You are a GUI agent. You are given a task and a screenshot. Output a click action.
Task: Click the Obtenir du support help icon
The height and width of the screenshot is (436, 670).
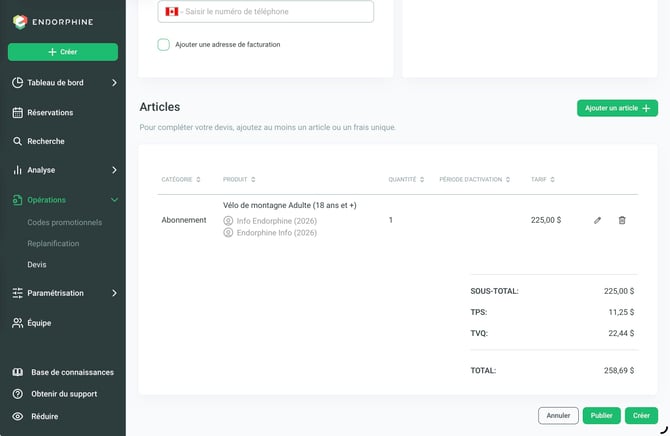point(18,394)
